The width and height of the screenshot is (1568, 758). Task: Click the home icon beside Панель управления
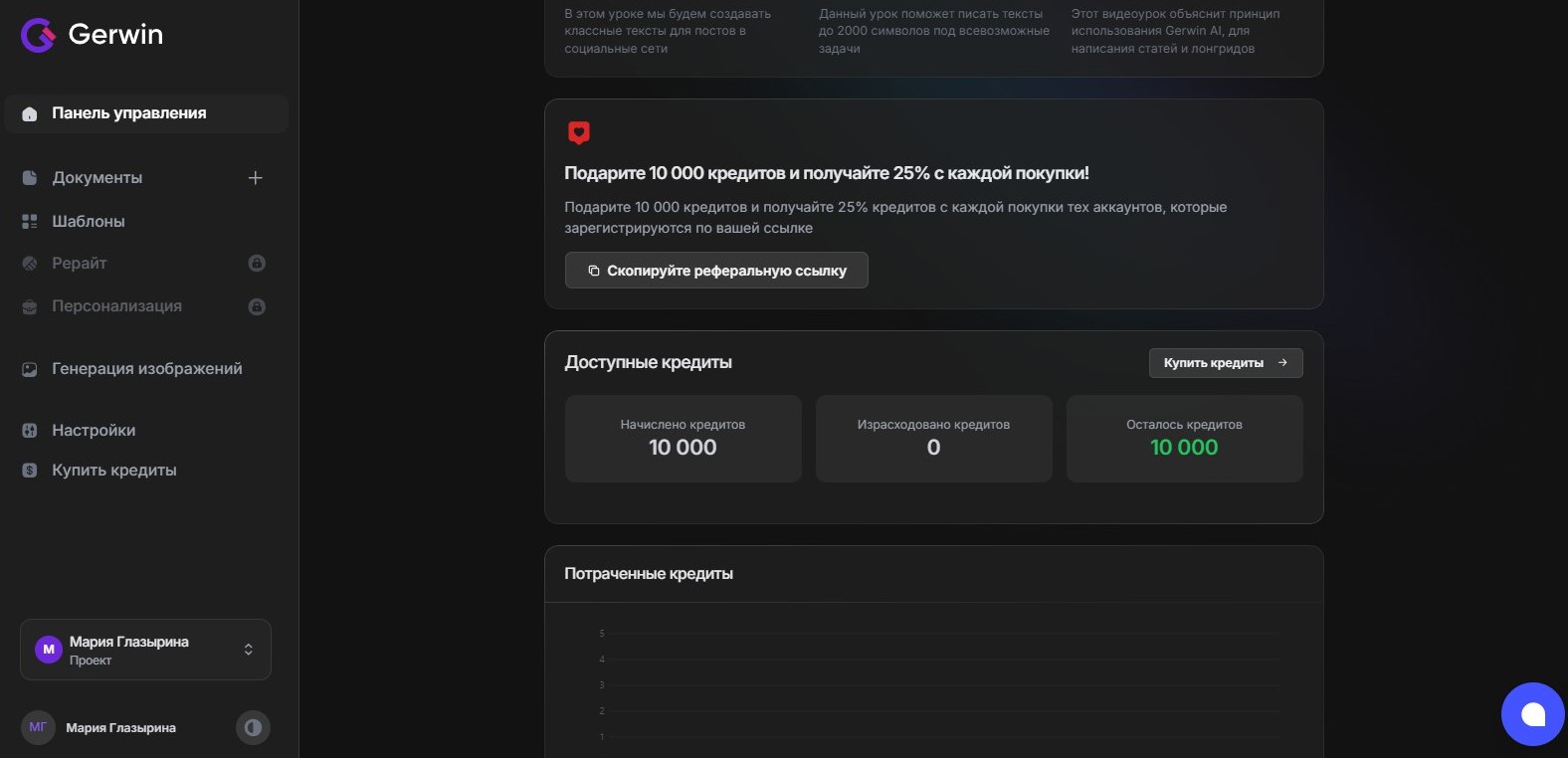click(x=30, y=113)
